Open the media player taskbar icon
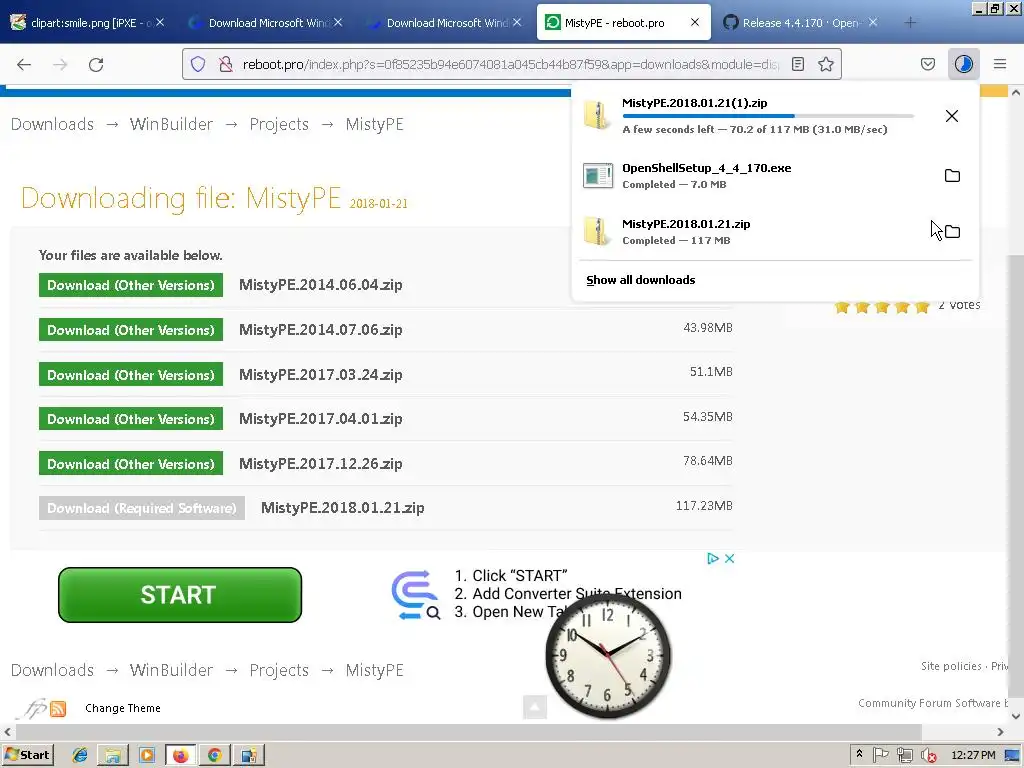 [x=147, y=755]
